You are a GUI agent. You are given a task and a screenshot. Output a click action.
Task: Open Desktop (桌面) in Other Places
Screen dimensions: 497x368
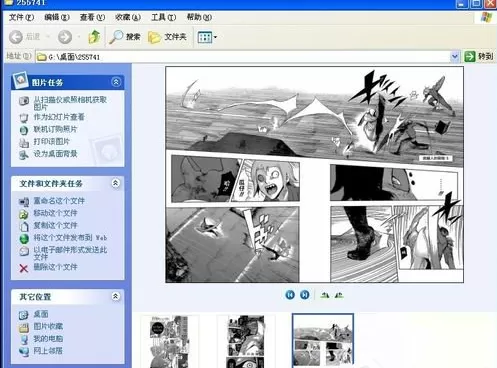(41, 314)
